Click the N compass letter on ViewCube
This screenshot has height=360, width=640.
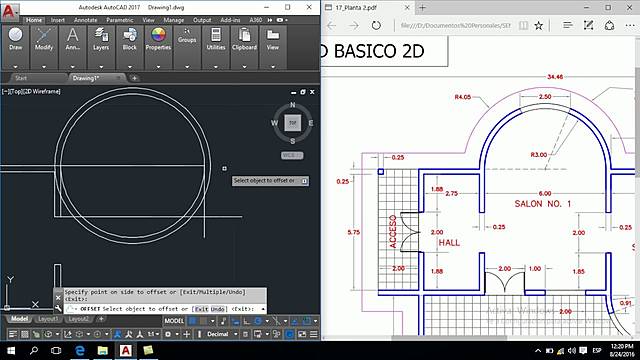click(x=293, y=105)
